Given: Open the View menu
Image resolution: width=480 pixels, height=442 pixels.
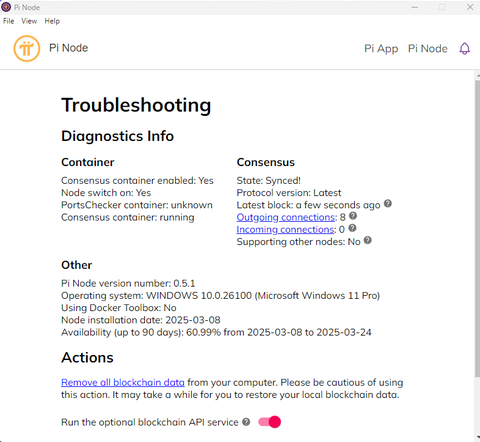Looking at the screenshot, I should point(29,21).
